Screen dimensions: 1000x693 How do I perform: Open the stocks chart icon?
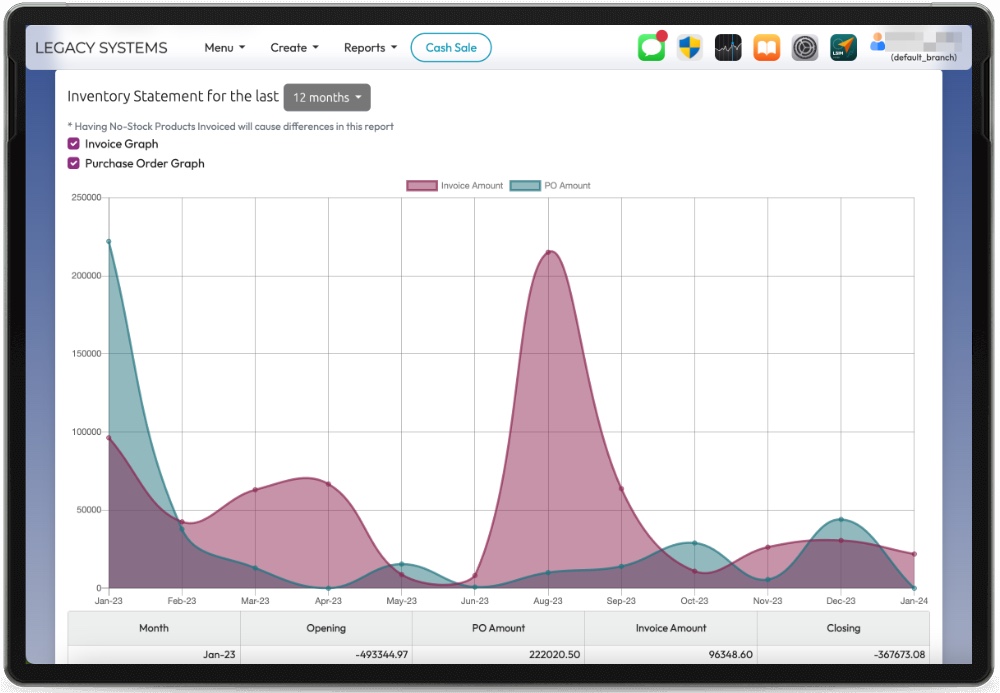point(728,48)
